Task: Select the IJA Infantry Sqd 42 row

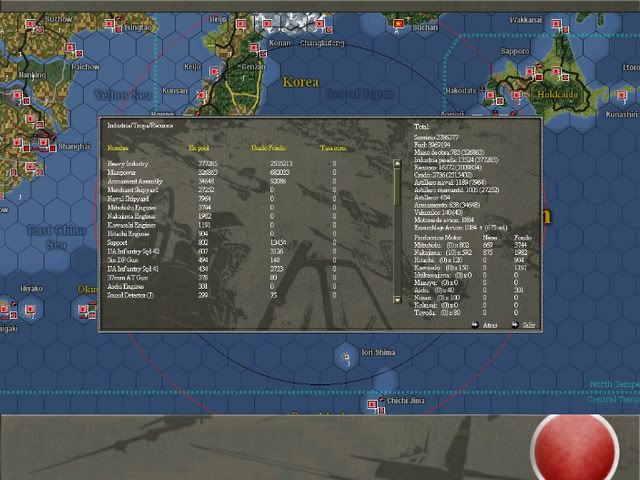Action: point(222,251)
